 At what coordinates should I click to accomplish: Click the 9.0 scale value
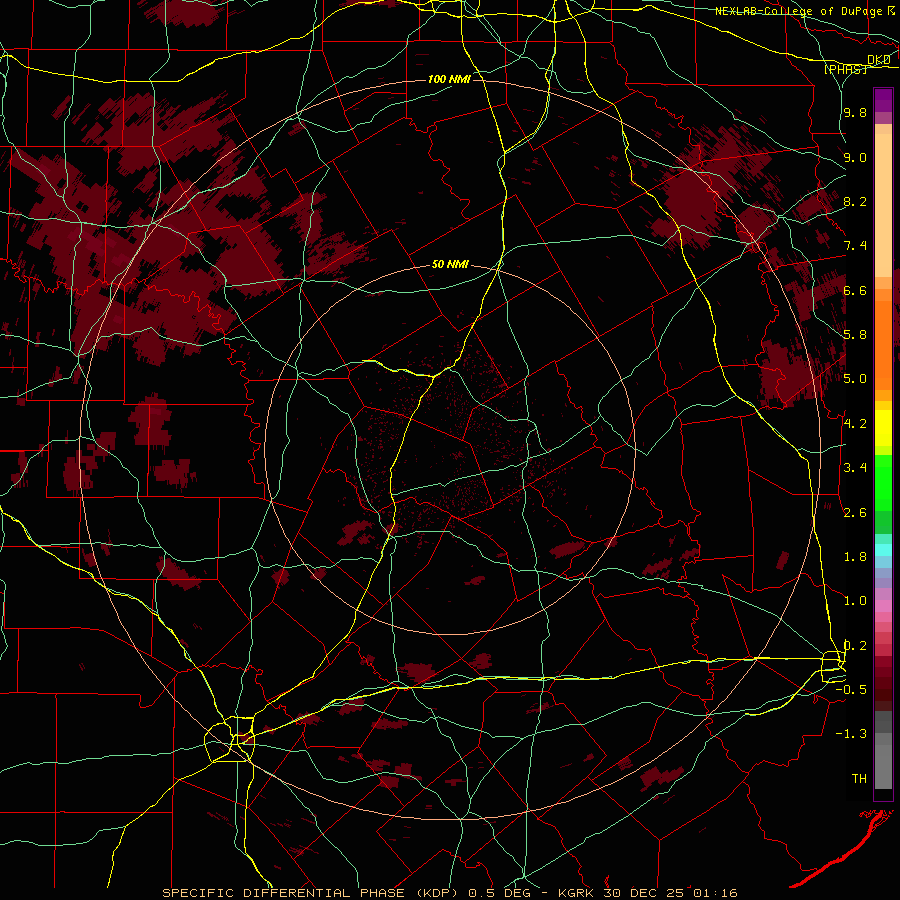tap(855, 157)
